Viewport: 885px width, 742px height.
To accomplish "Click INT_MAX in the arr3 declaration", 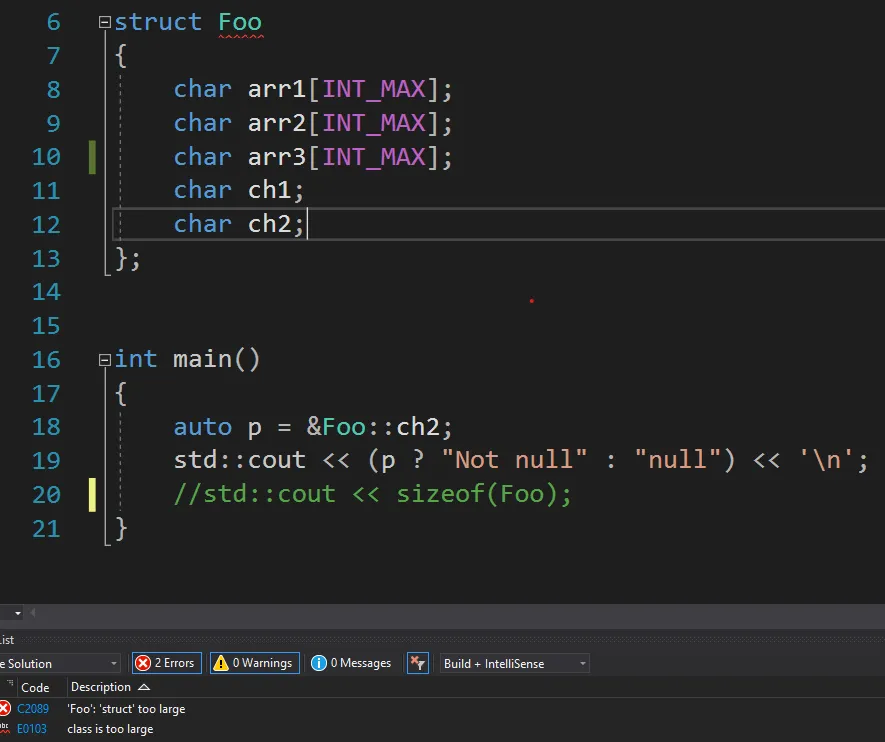I will pyautogui.click(x=374, y=157).
